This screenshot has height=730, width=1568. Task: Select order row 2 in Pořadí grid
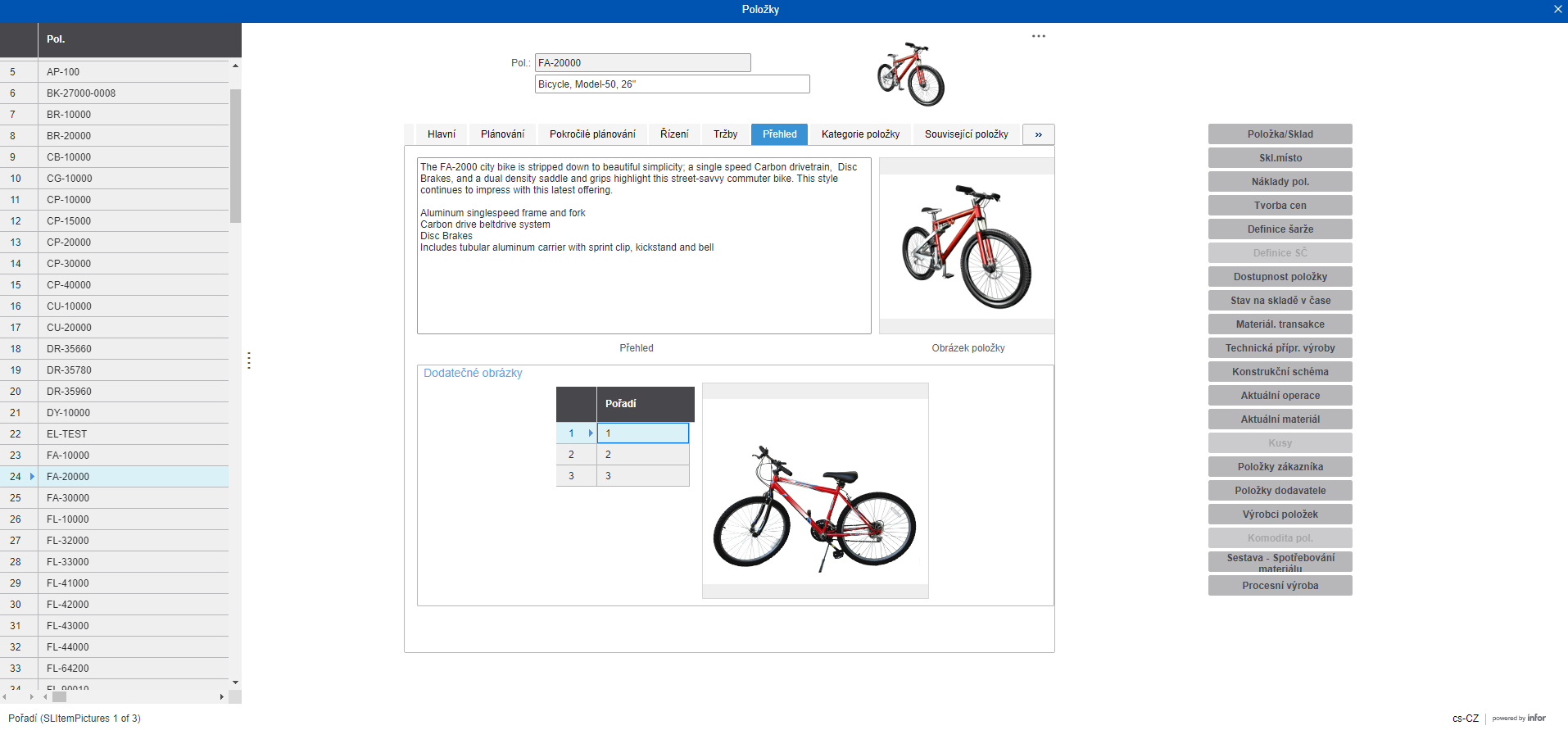tap(641, 455)
